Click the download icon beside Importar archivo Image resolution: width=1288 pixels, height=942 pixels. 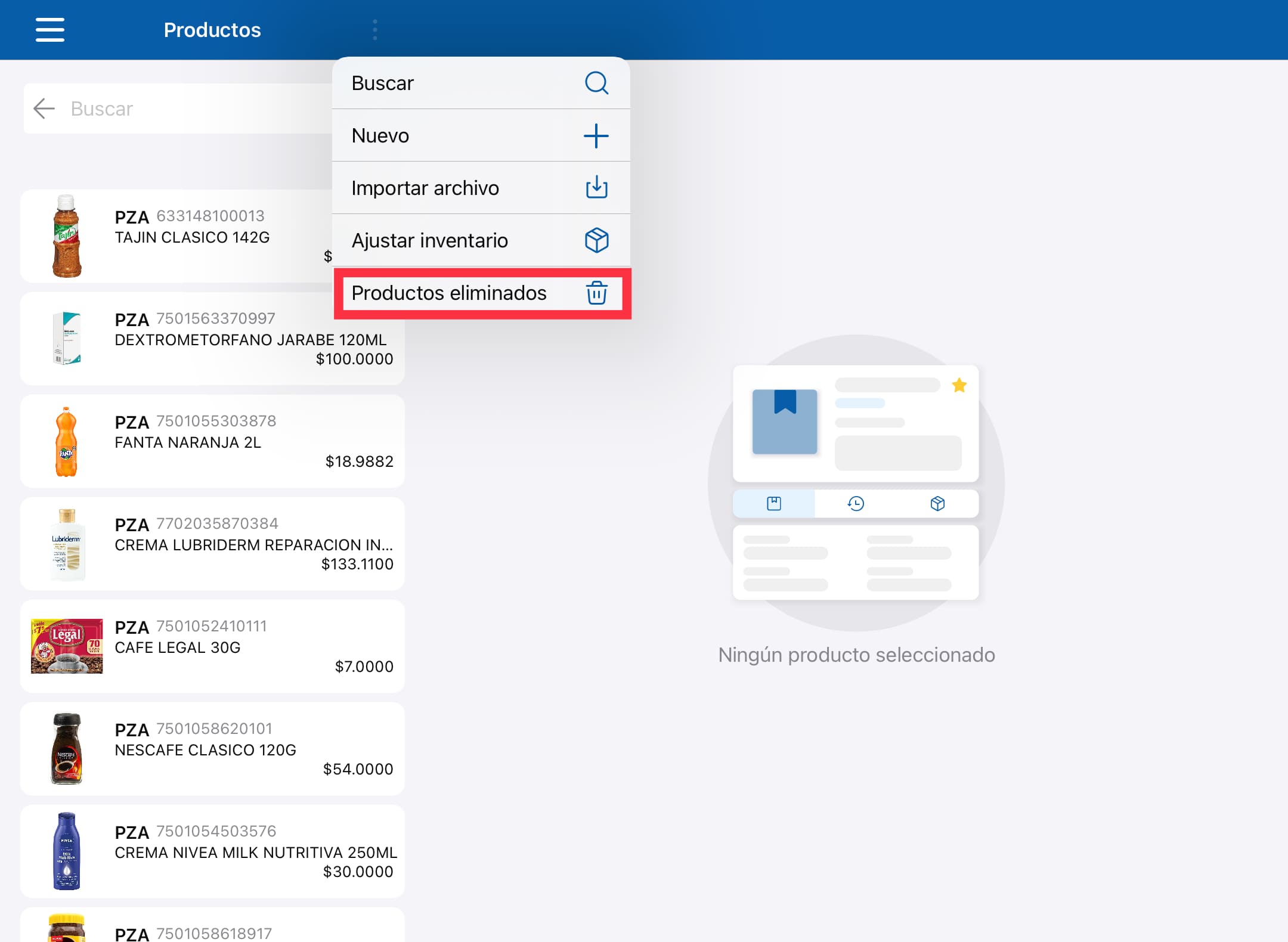point(596,188)
